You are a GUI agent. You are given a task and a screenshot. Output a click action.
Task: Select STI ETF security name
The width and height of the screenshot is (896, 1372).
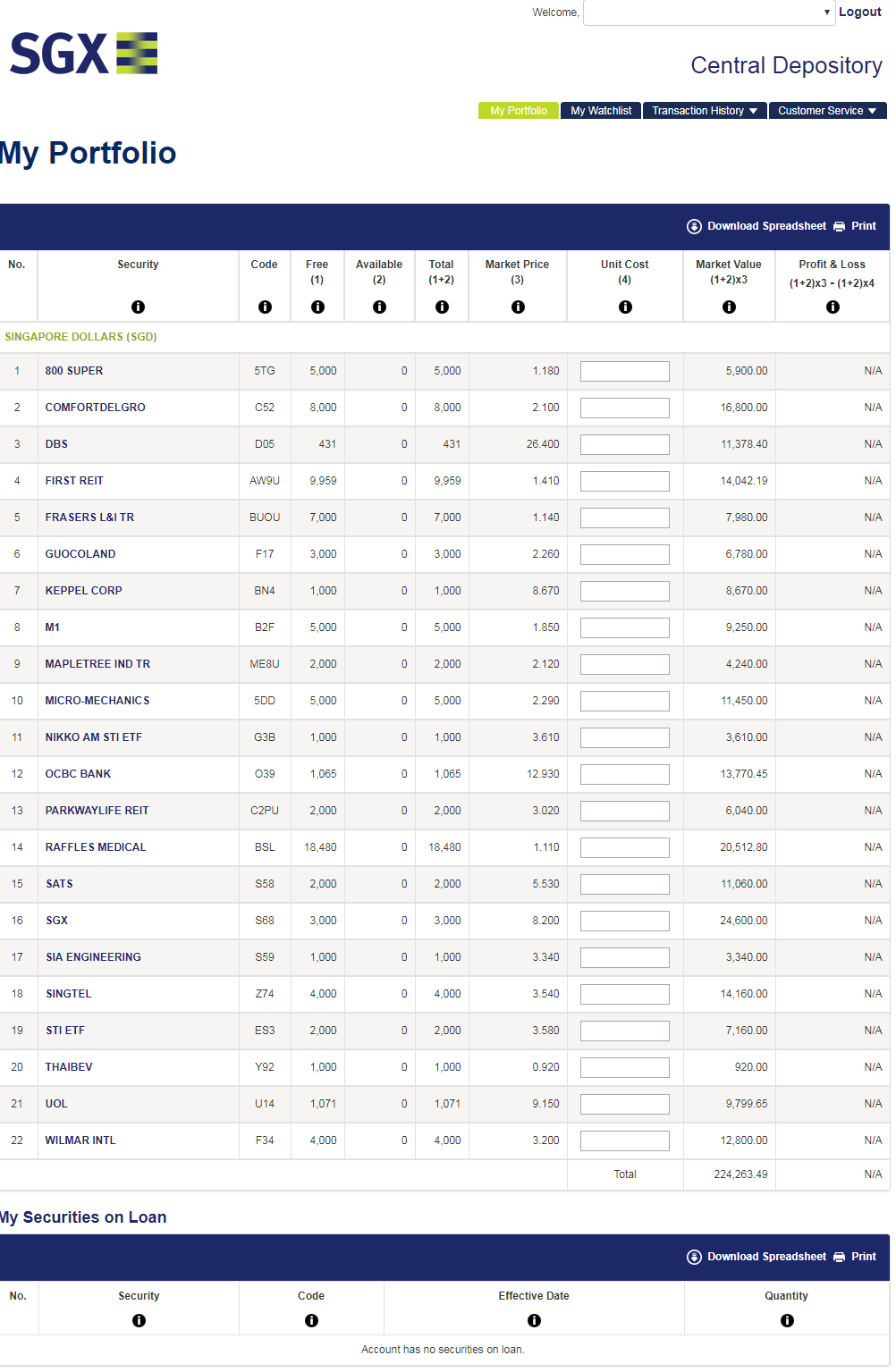(65, 1031)
